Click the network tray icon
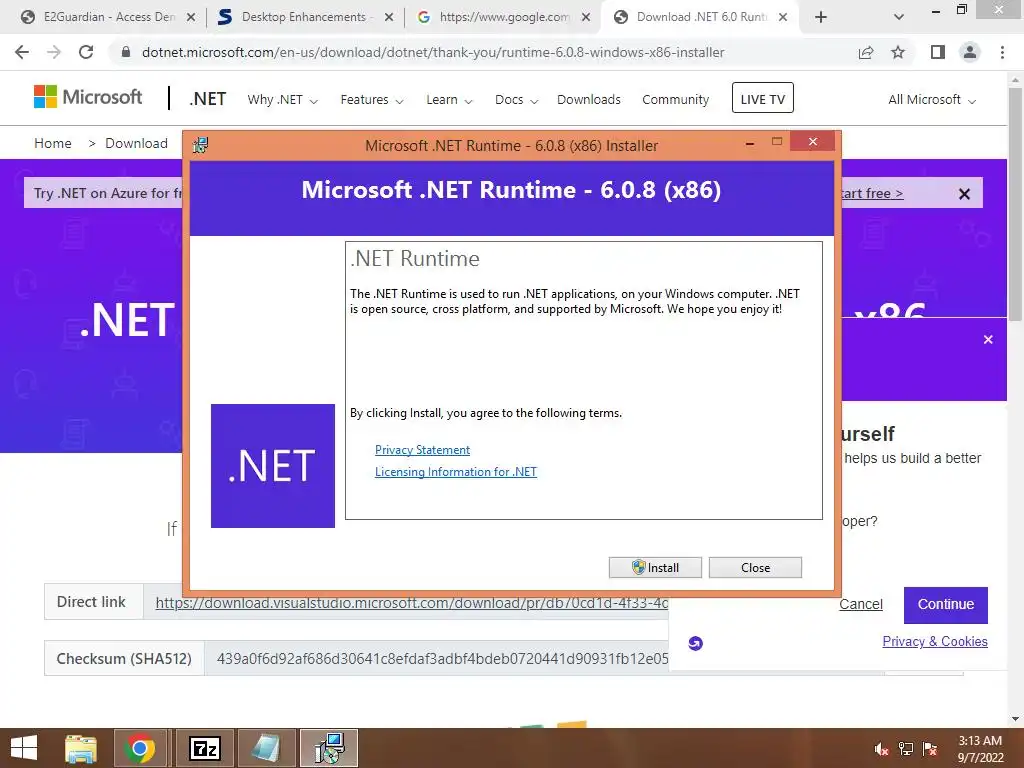 point(906,749)
